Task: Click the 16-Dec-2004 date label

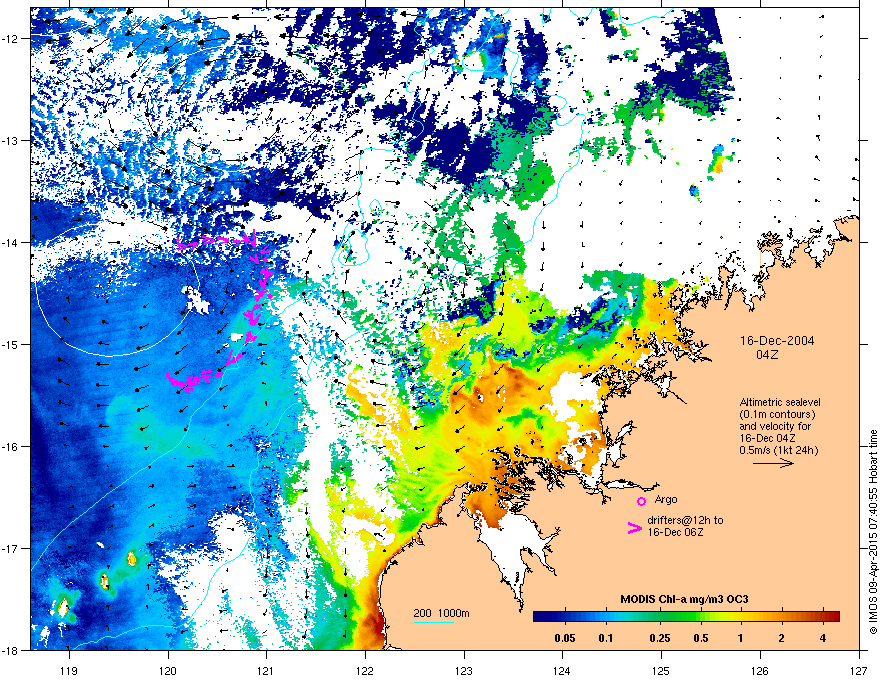Action: (x=777, y=341)
